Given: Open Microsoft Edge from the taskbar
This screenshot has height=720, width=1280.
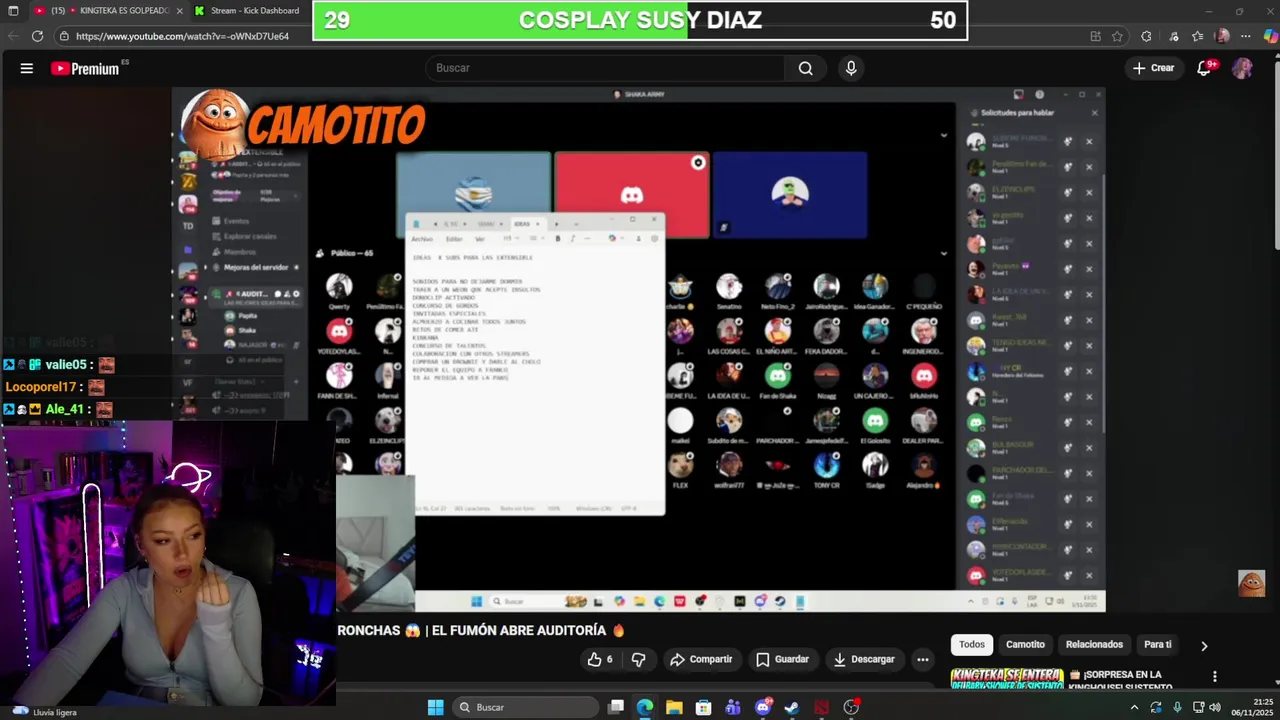Looking at the screenshot, I should (x=645, y=707).
